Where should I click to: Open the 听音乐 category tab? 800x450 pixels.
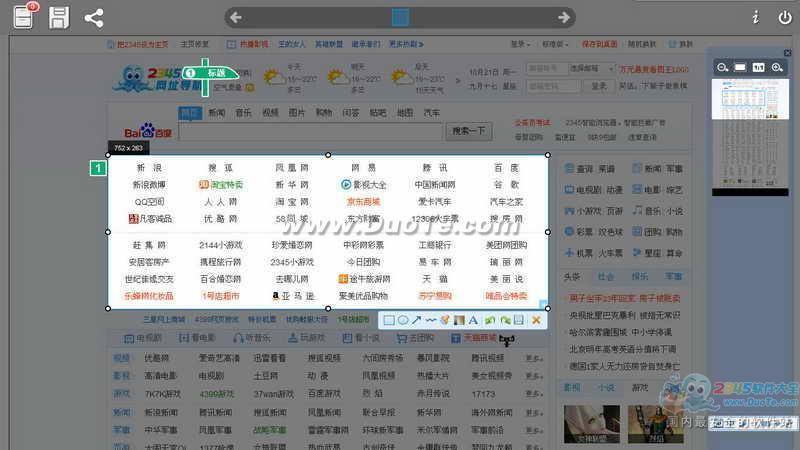[253, 338]
